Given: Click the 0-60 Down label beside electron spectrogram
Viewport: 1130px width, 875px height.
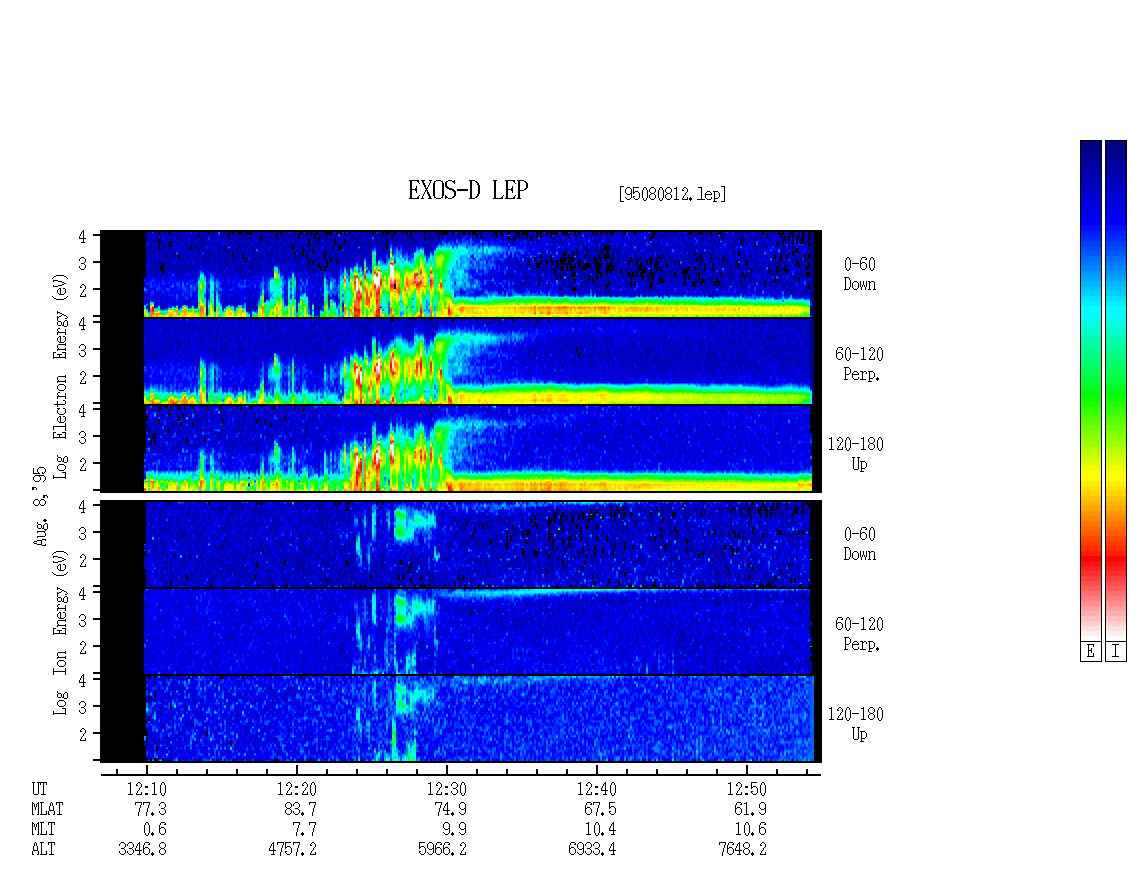Looking at the screenshot, I should click(x=860, y=274).
